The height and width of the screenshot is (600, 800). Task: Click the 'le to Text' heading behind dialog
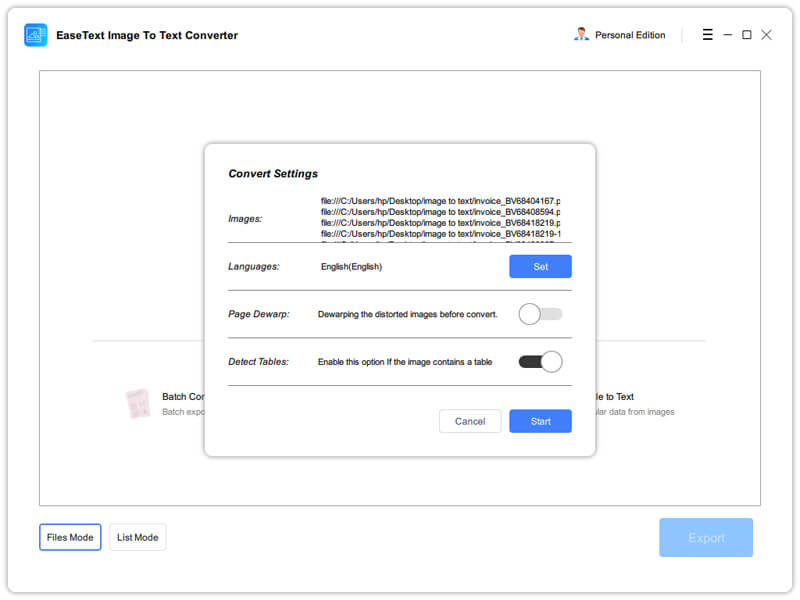tap(614, 397)
